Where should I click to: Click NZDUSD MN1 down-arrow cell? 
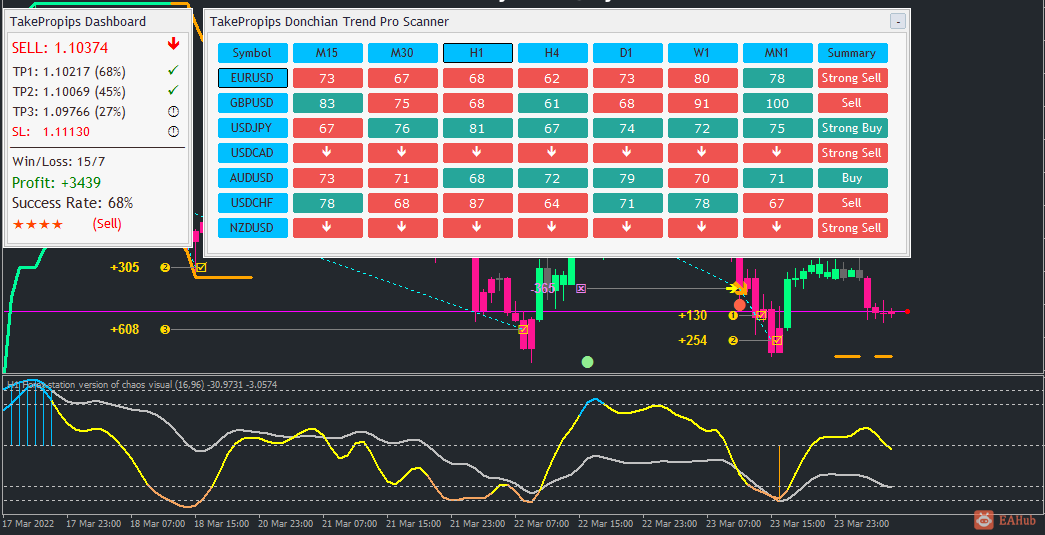778,228
